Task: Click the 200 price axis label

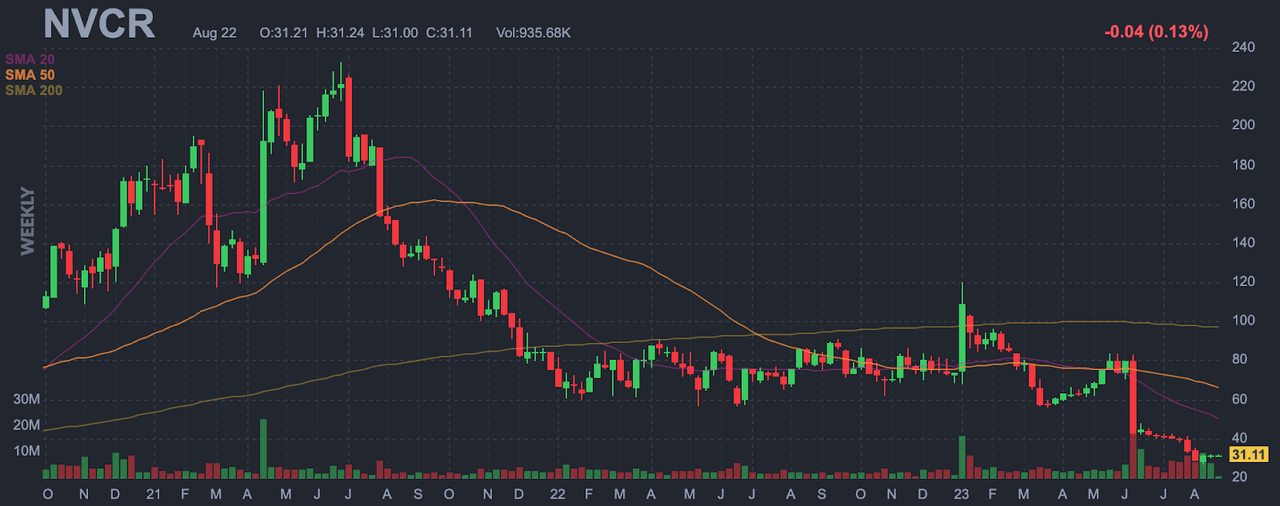Action: pos(1243,125)
